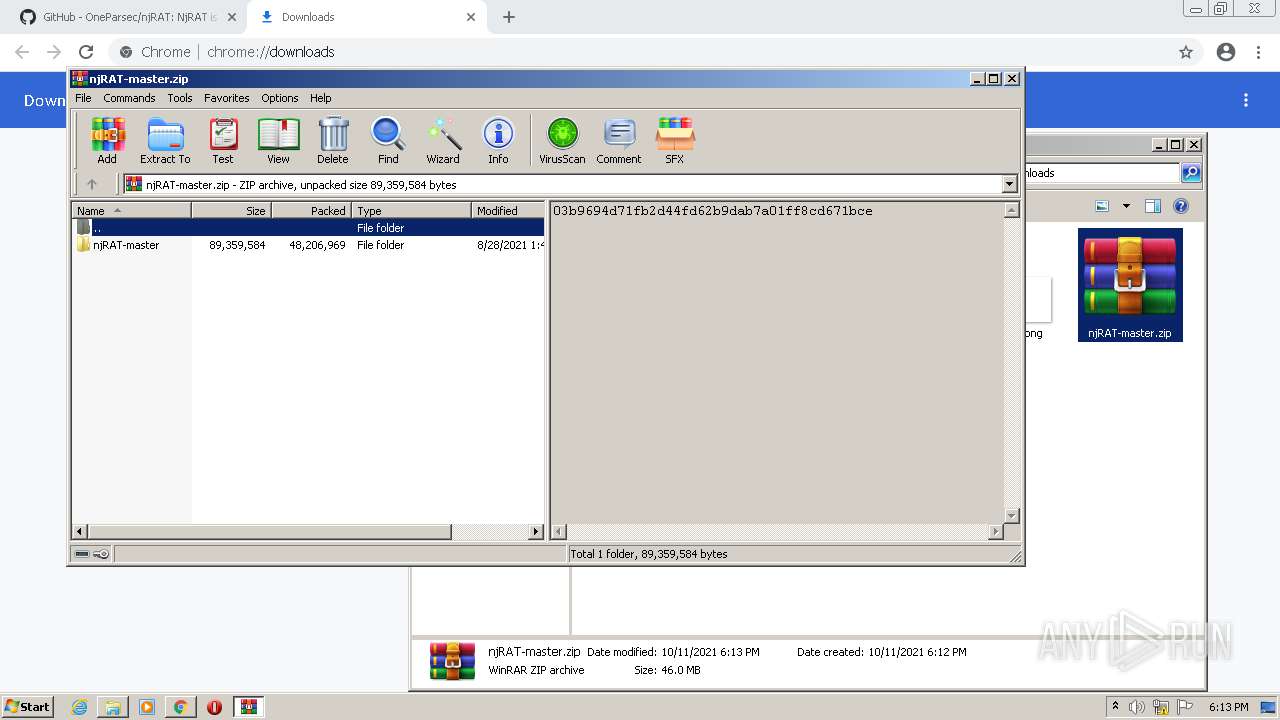Open the Commands menu

click(129, 98)
